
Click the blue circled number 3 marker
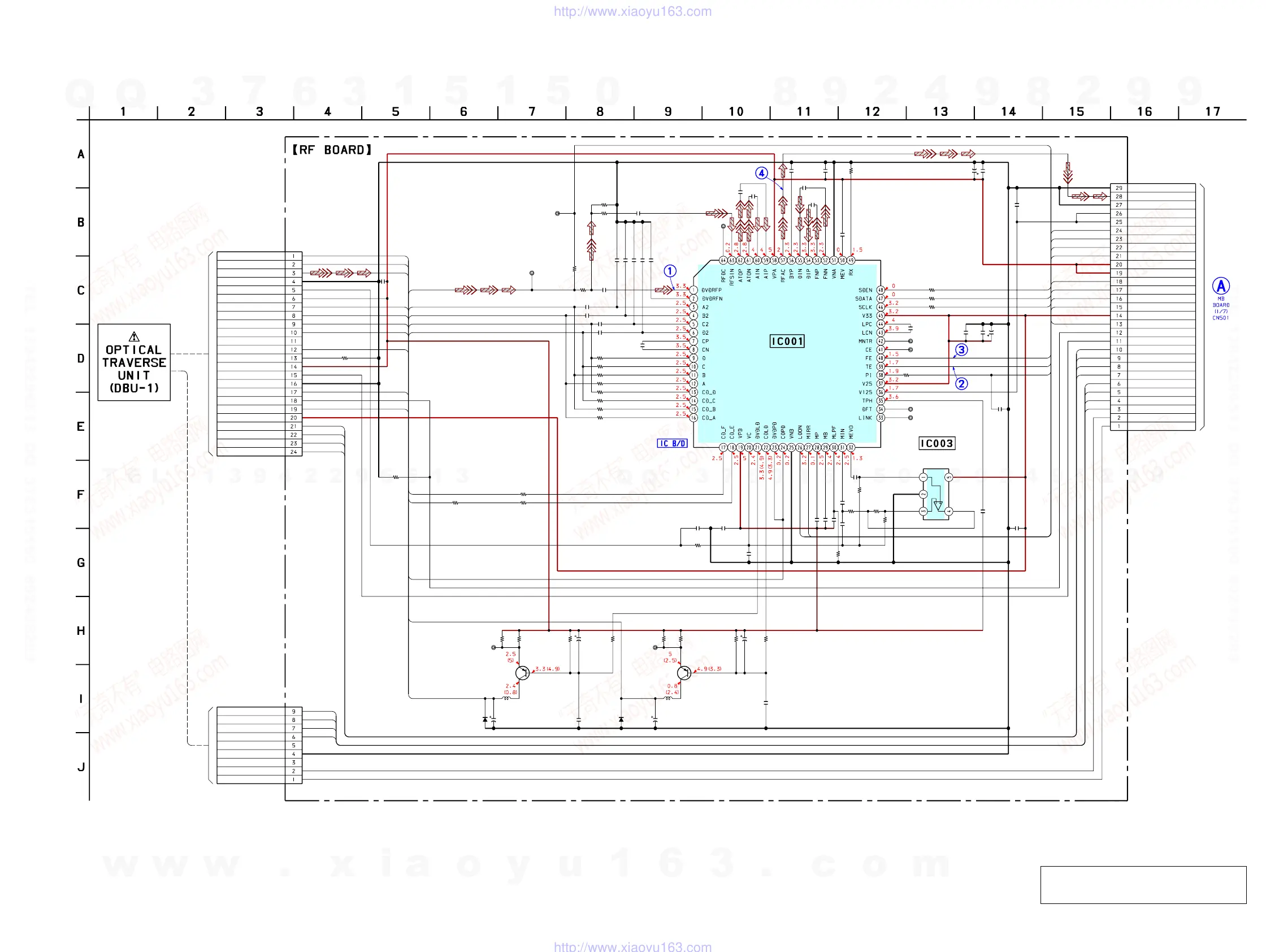[961, 349]
